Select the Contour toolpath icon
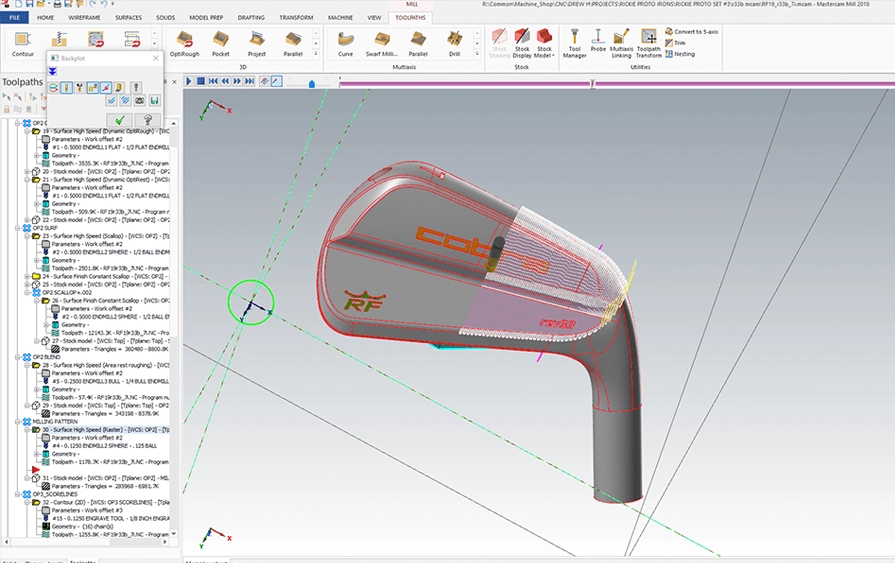 coord(22,43)
